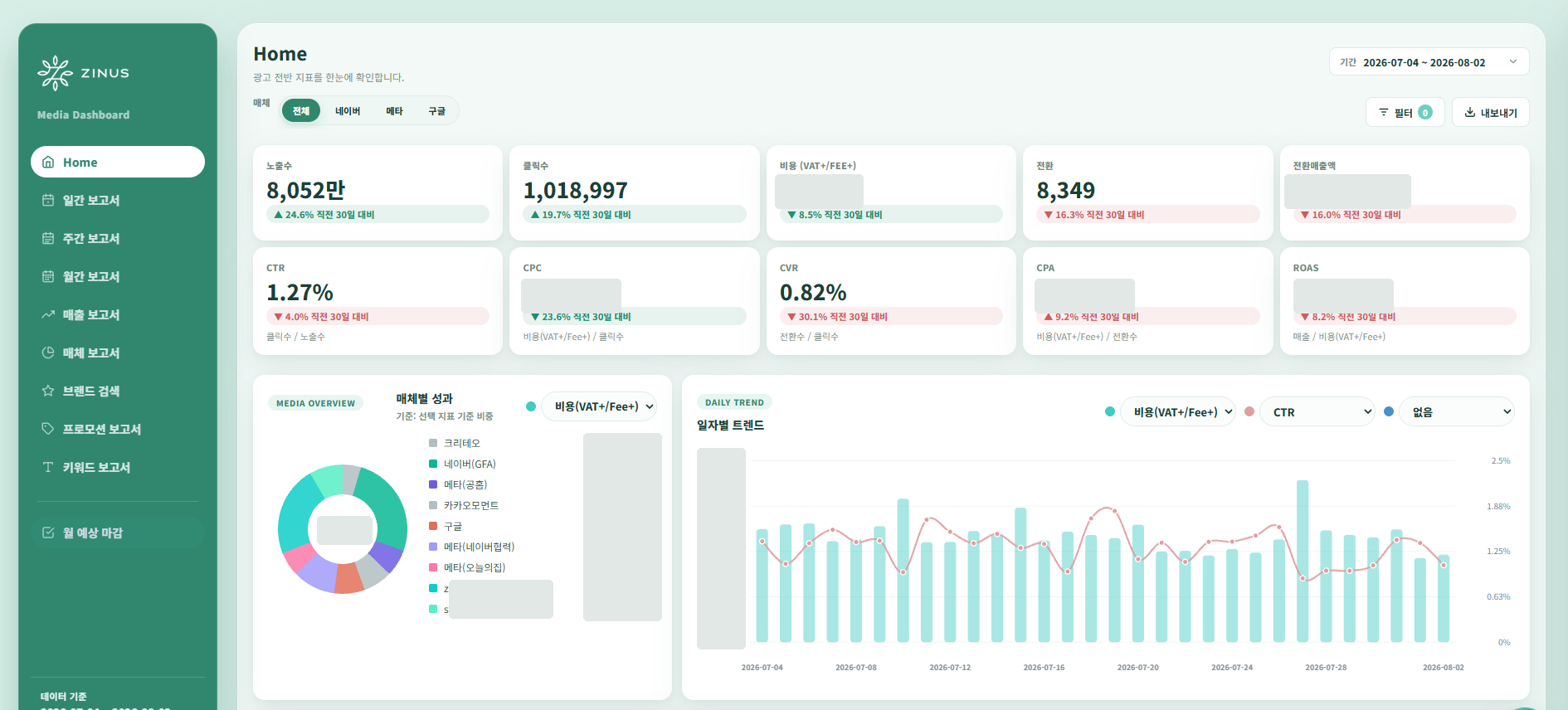Click calendar icon beside 월간 보고서
The image size is (1568, 710).
tap(48, 277)
